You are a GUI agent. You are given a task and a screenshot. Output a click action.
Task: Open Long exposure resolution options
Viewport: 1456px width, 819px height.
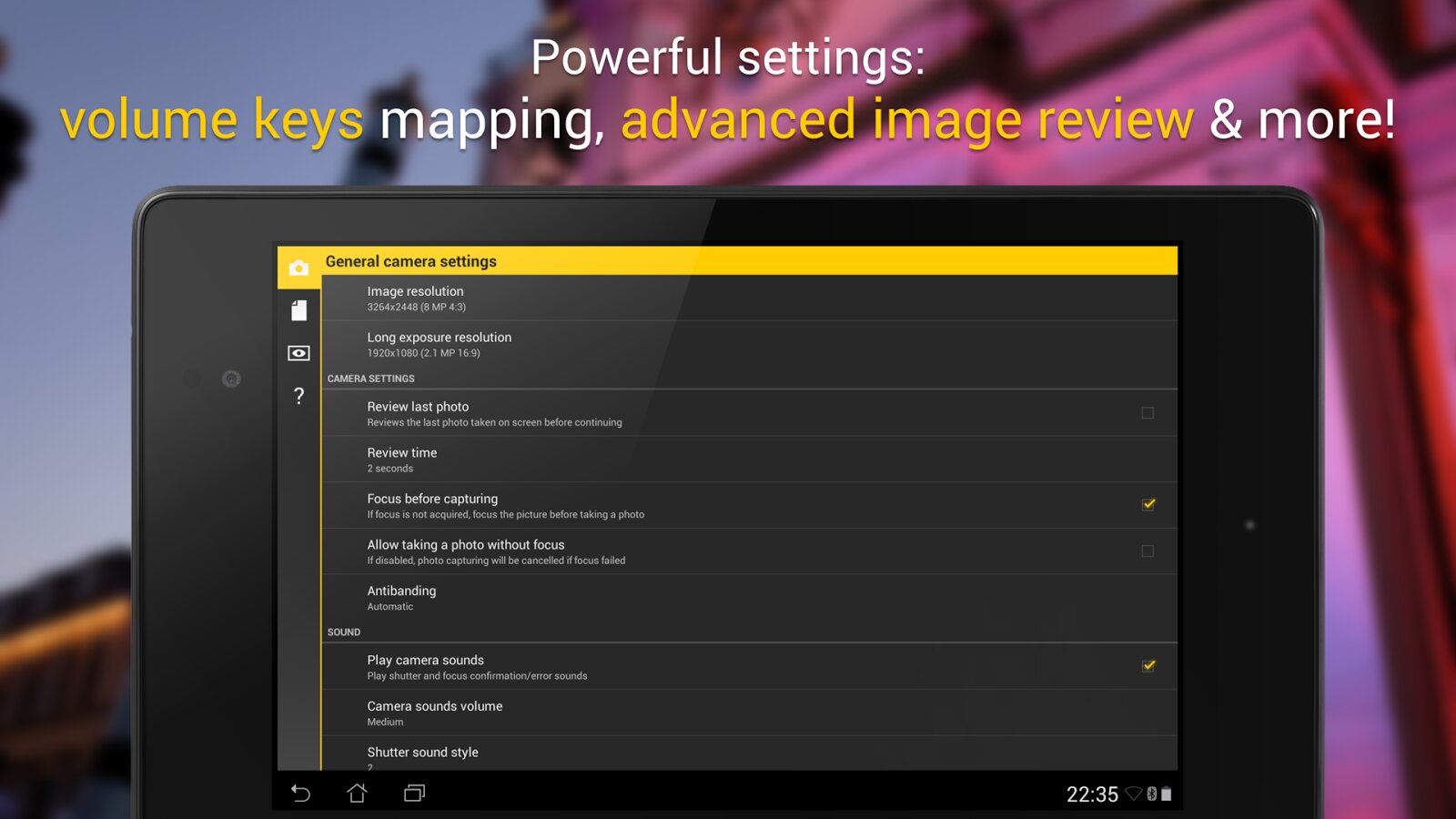[x=439, y=344]
